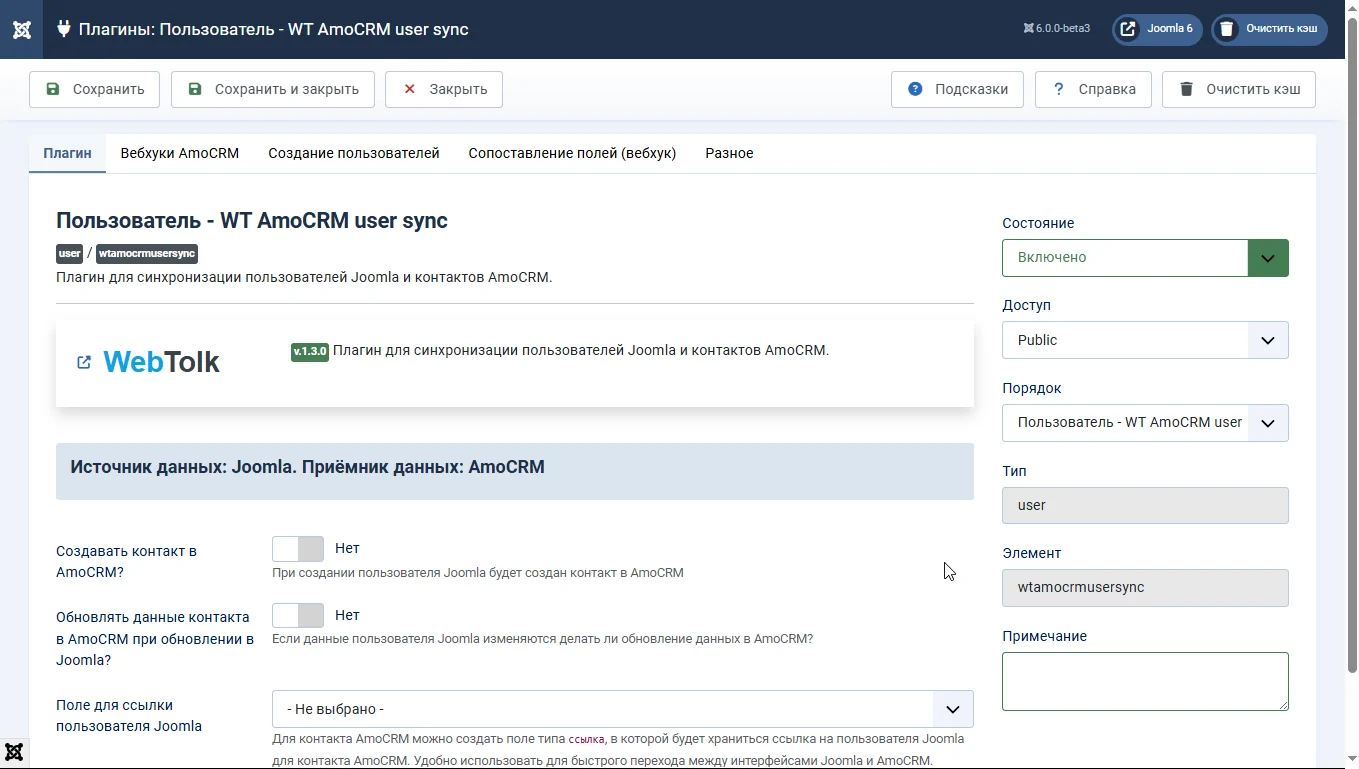Click the Подсказки info circle icon
Image resolution: width=1359 pixels, height=769 pixels.
915,89
